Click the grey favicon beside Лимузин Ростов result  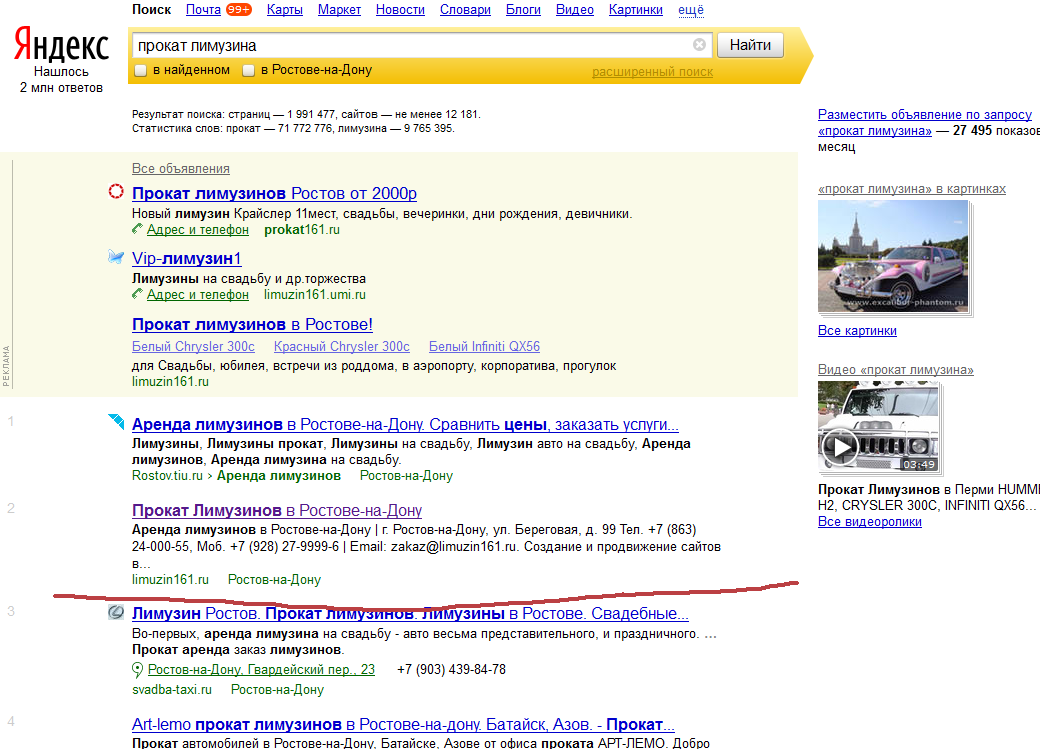(116, 612)
